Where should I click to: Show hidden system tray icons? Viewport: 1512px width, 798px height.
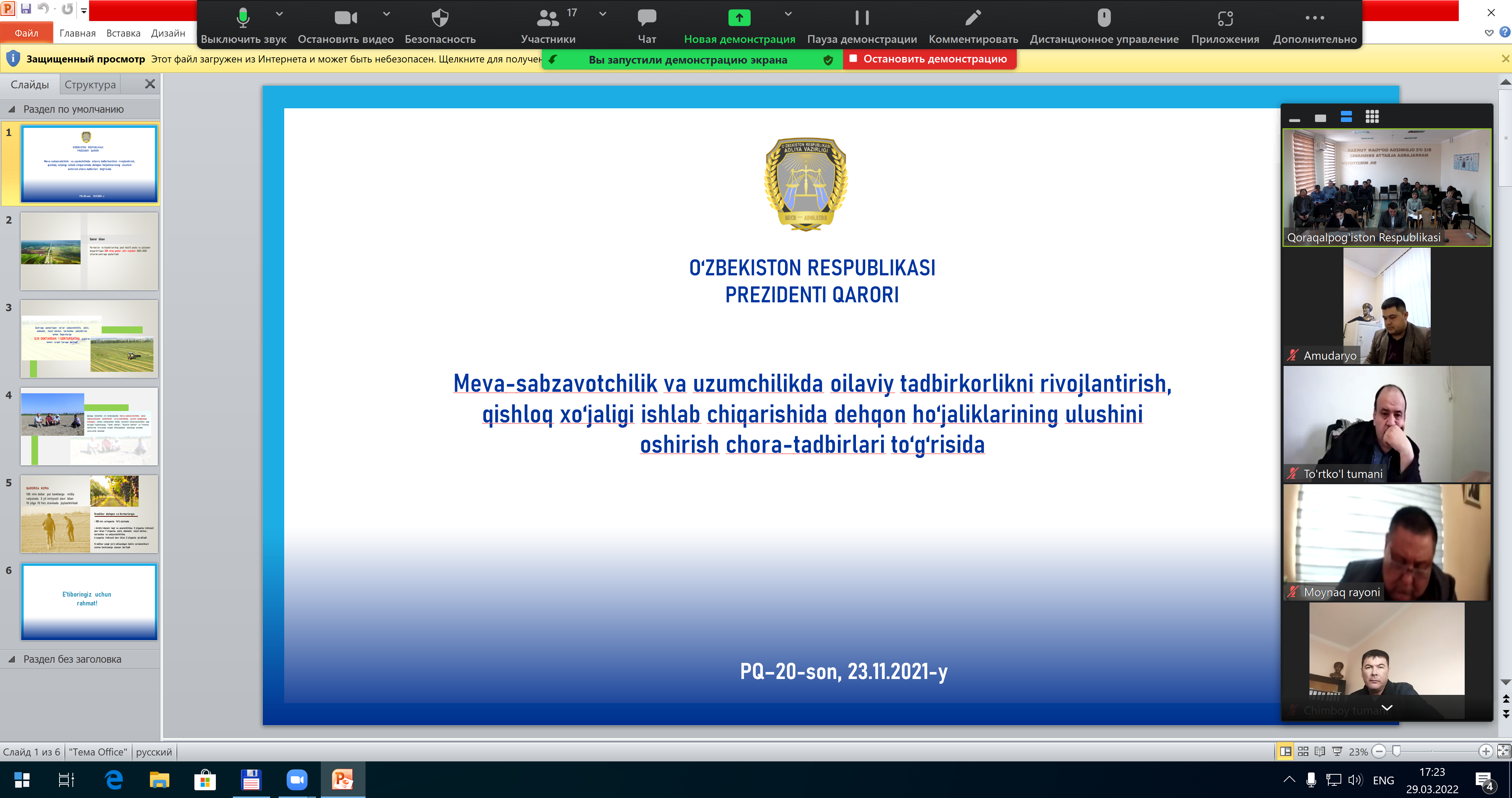coord(1289,780)
